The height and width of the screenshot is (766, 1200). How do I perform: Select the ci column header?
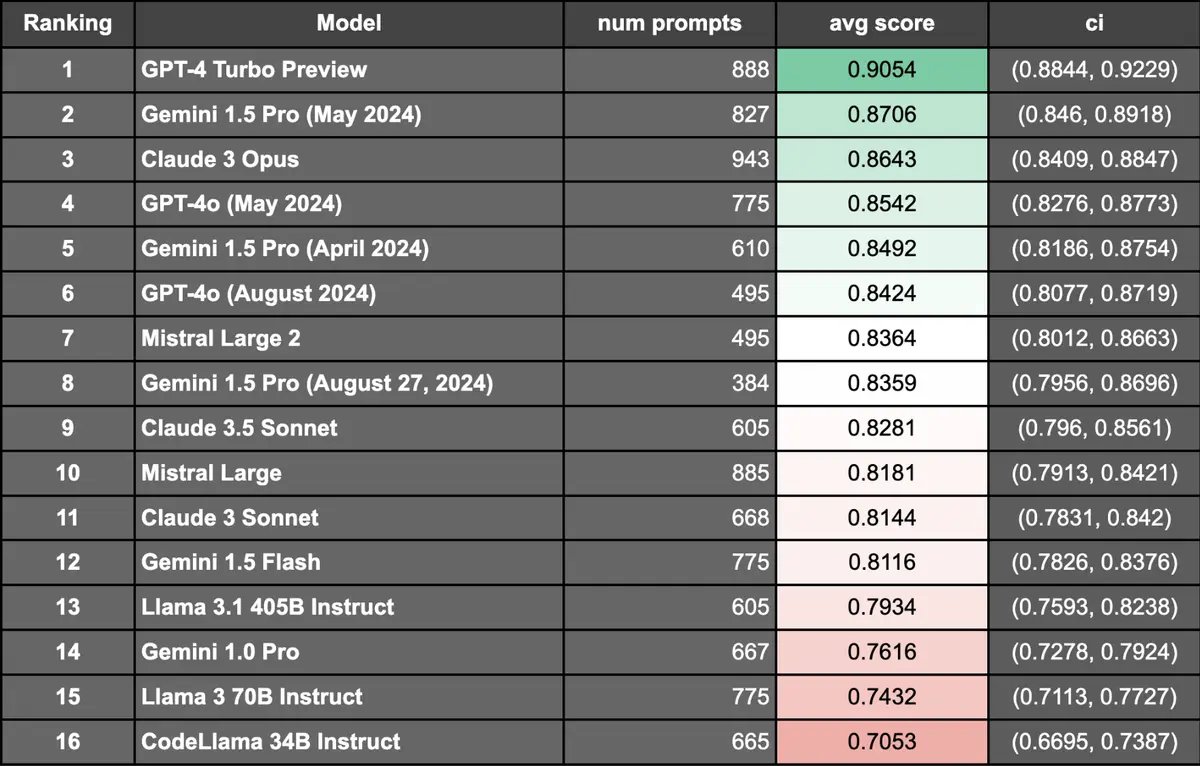pyautogui.click(x=1094, y=24)
